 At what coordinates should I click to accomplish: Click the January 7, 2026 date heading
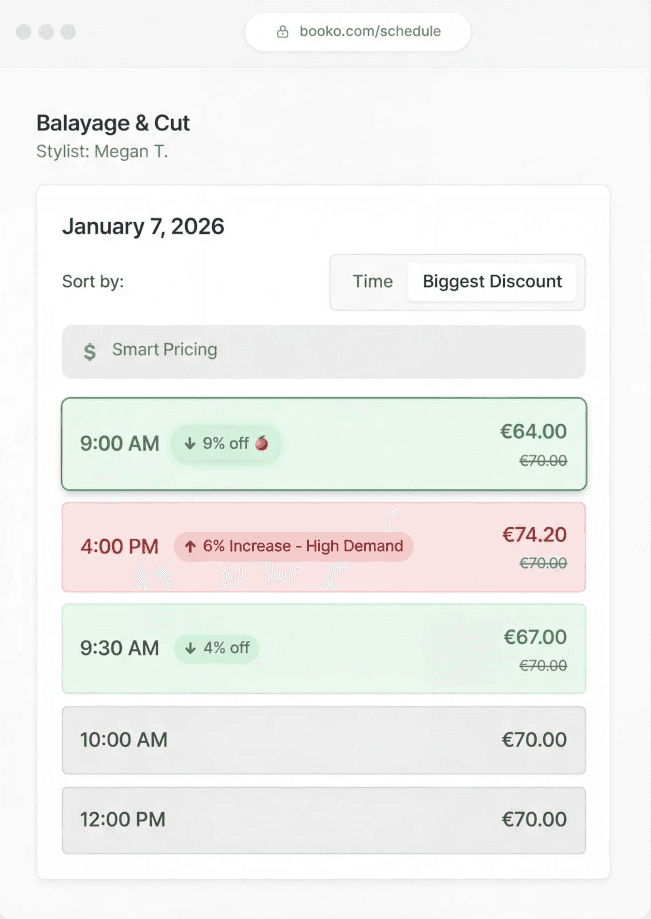[143, 226]
